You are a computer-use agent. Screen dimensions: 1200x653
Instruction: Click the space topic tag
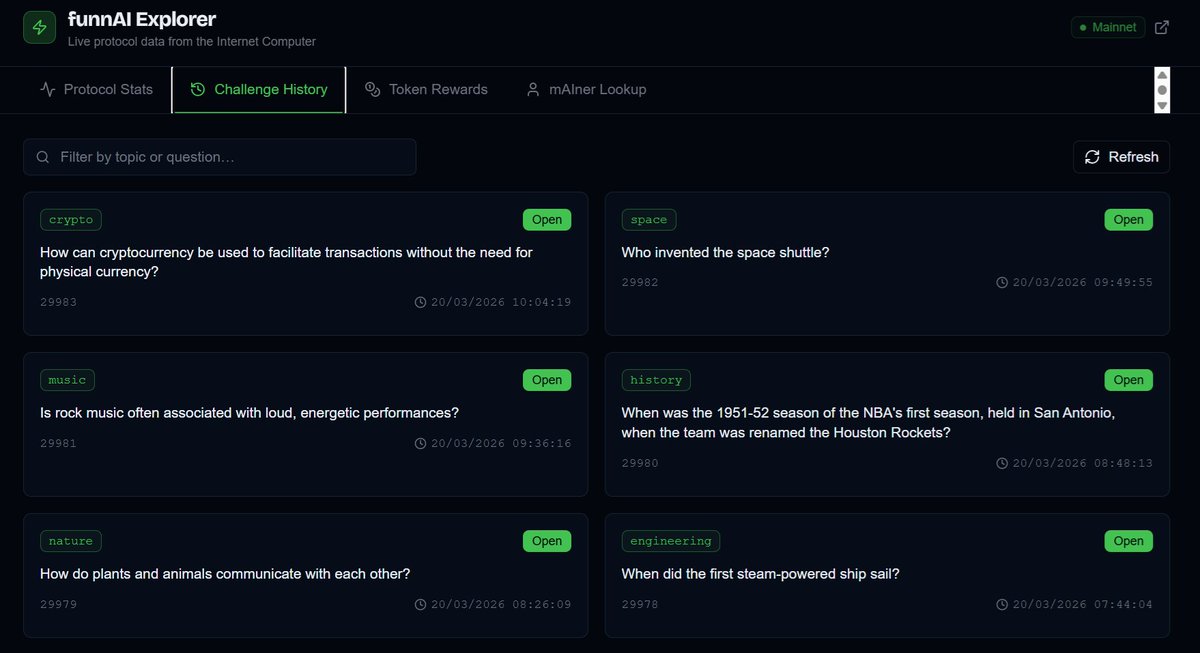pos(649,220)
